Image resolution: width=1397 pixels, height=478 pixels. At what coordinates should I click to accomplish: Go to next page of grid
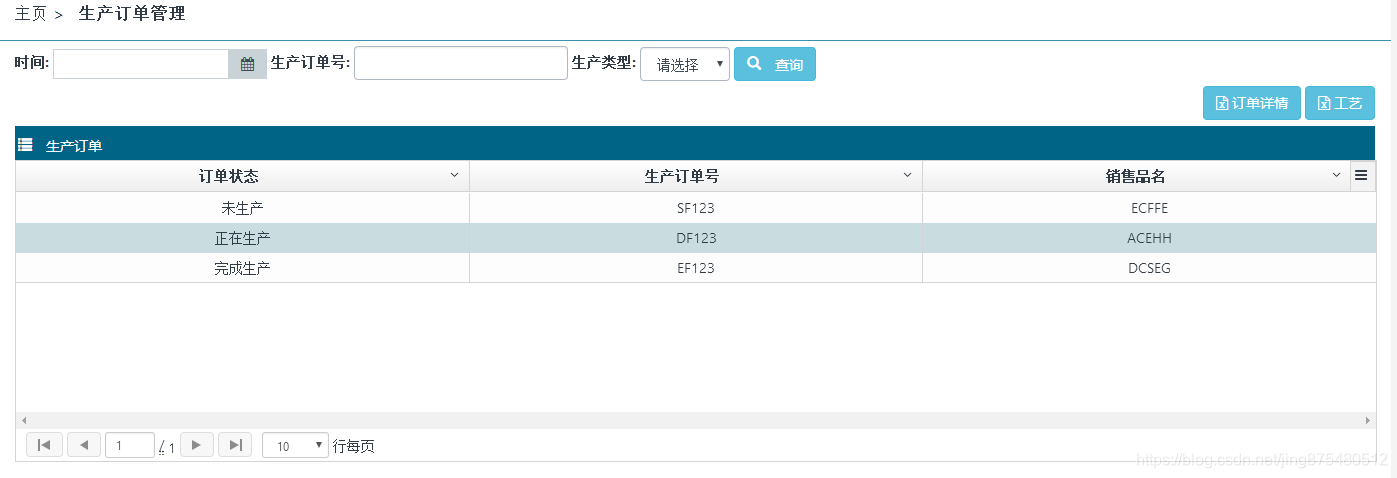(x=197, y=445)
